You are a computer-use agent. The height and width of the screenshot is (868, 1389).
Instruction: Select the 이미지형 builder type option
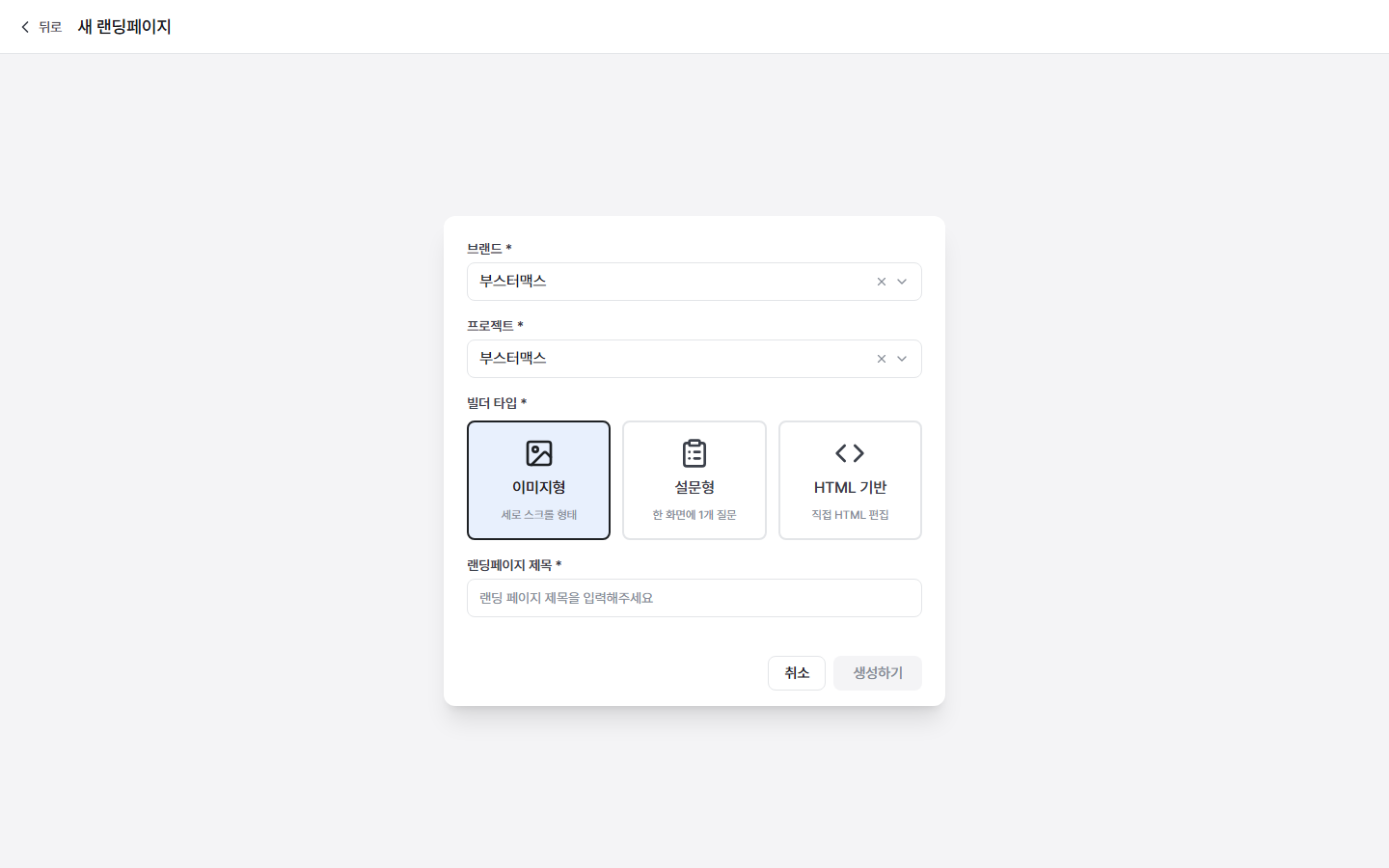(x=539, y=480)
